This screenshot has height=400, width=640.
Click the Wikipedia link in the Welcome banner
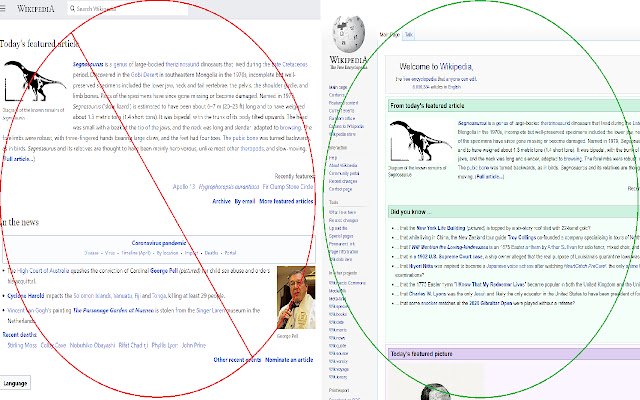456,67
